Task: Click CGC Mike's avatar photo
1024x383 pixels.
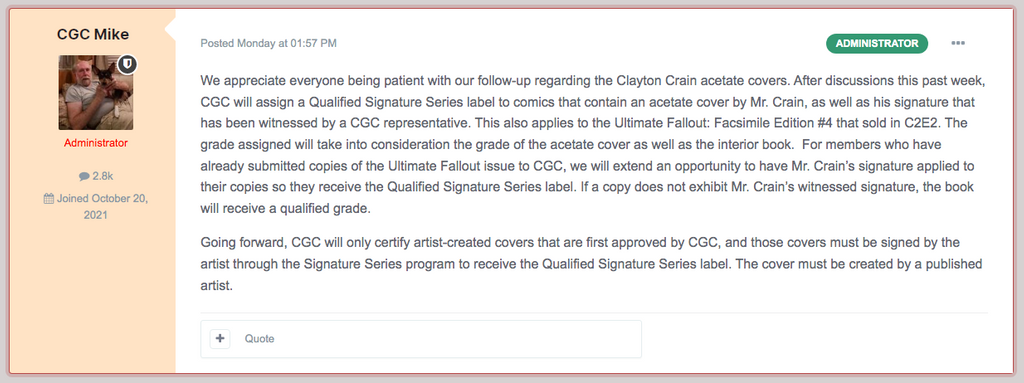Action: (x=95, y=92)
